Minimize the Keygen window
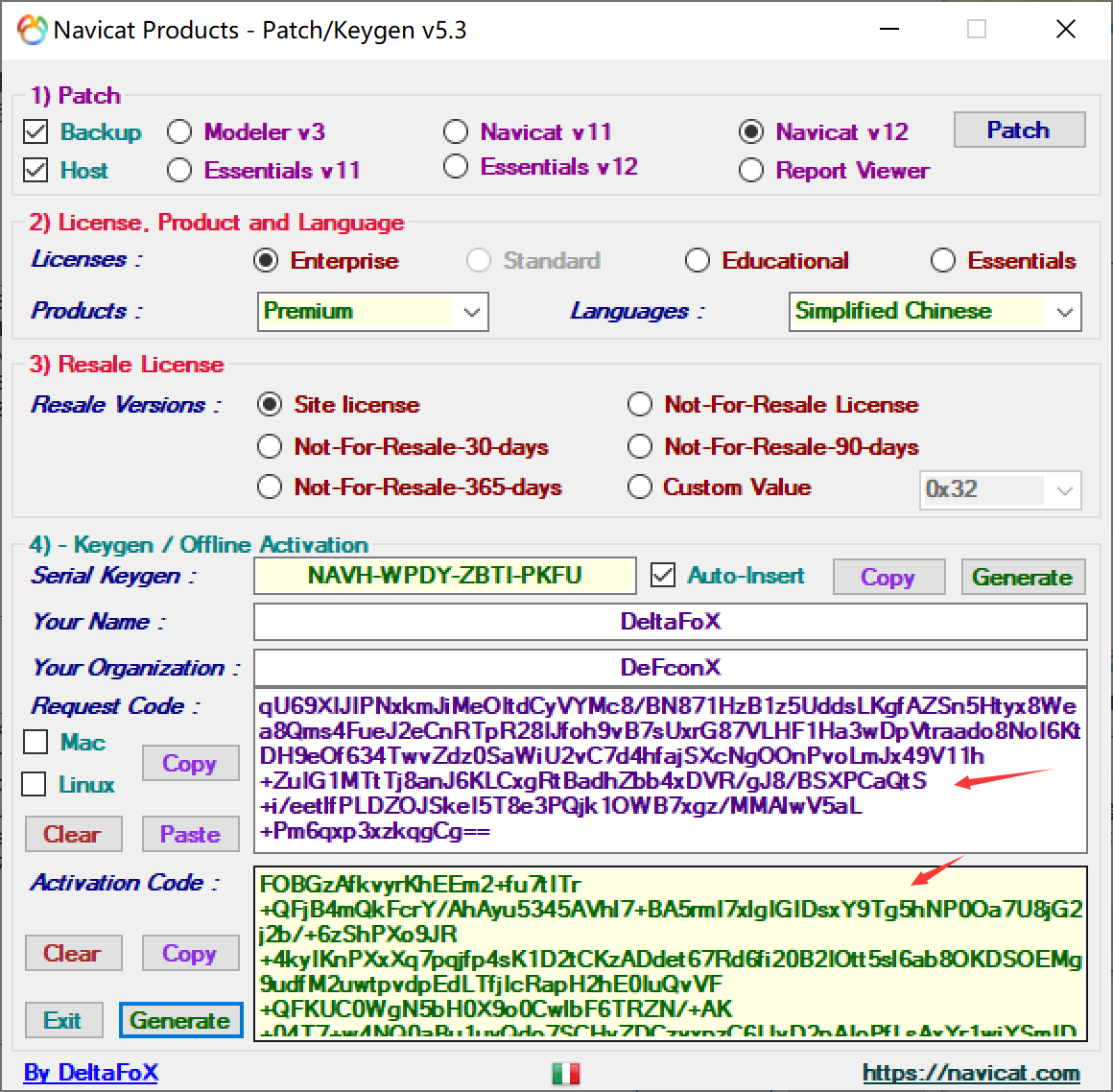This screenshot has height=1092, width=1113. (x=889, y=30)
